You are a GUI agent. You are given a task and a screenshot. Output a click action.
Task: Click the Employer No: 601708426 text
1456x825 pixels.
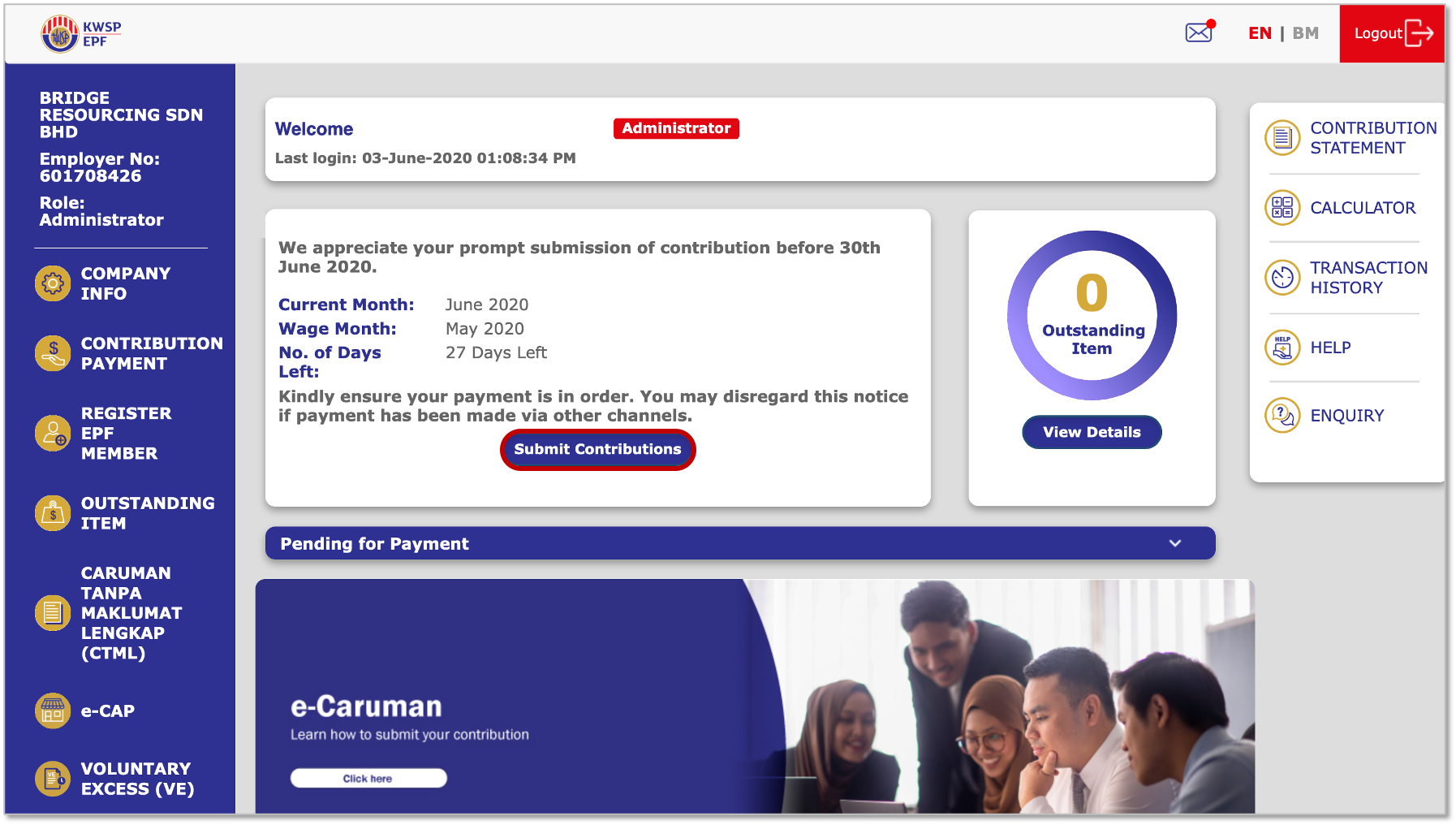point(100,167)
